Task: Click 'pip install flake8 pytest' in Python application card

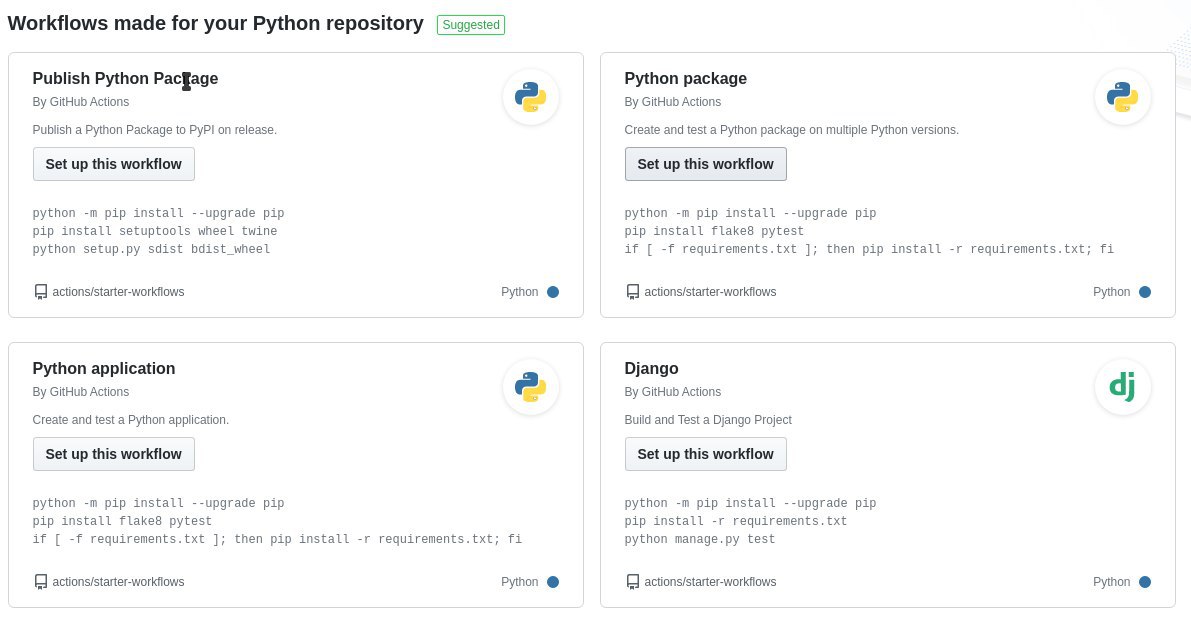Action: tap(122, 521)
